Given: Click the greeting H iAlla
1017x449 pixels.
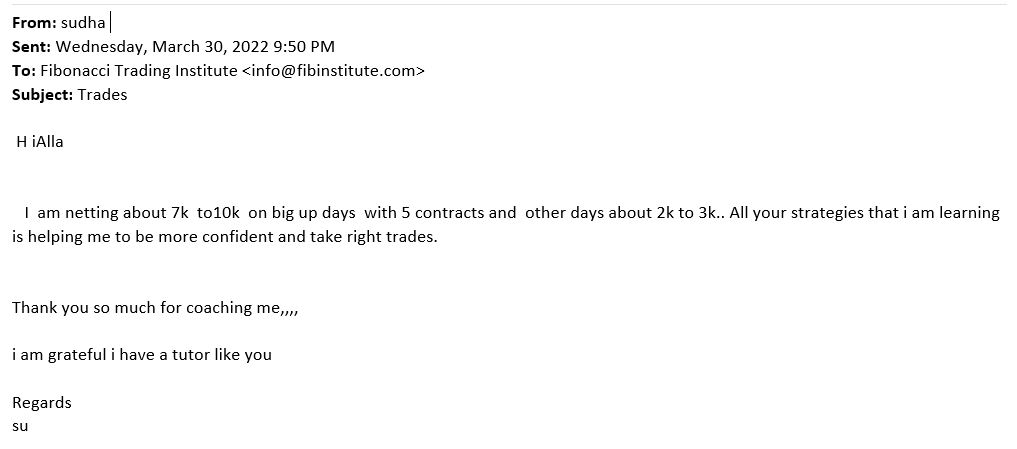Looking at the screenshot, I should 40,142.
